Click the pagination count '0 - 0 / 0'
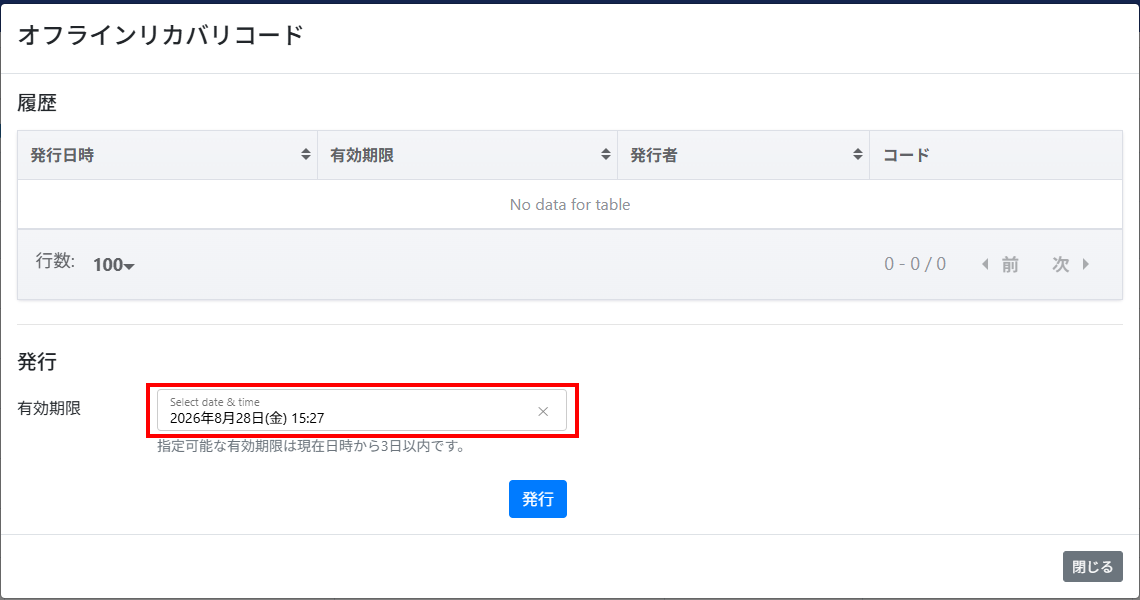The height and width of the screenshot is (600, 1140). click(915, 264)
